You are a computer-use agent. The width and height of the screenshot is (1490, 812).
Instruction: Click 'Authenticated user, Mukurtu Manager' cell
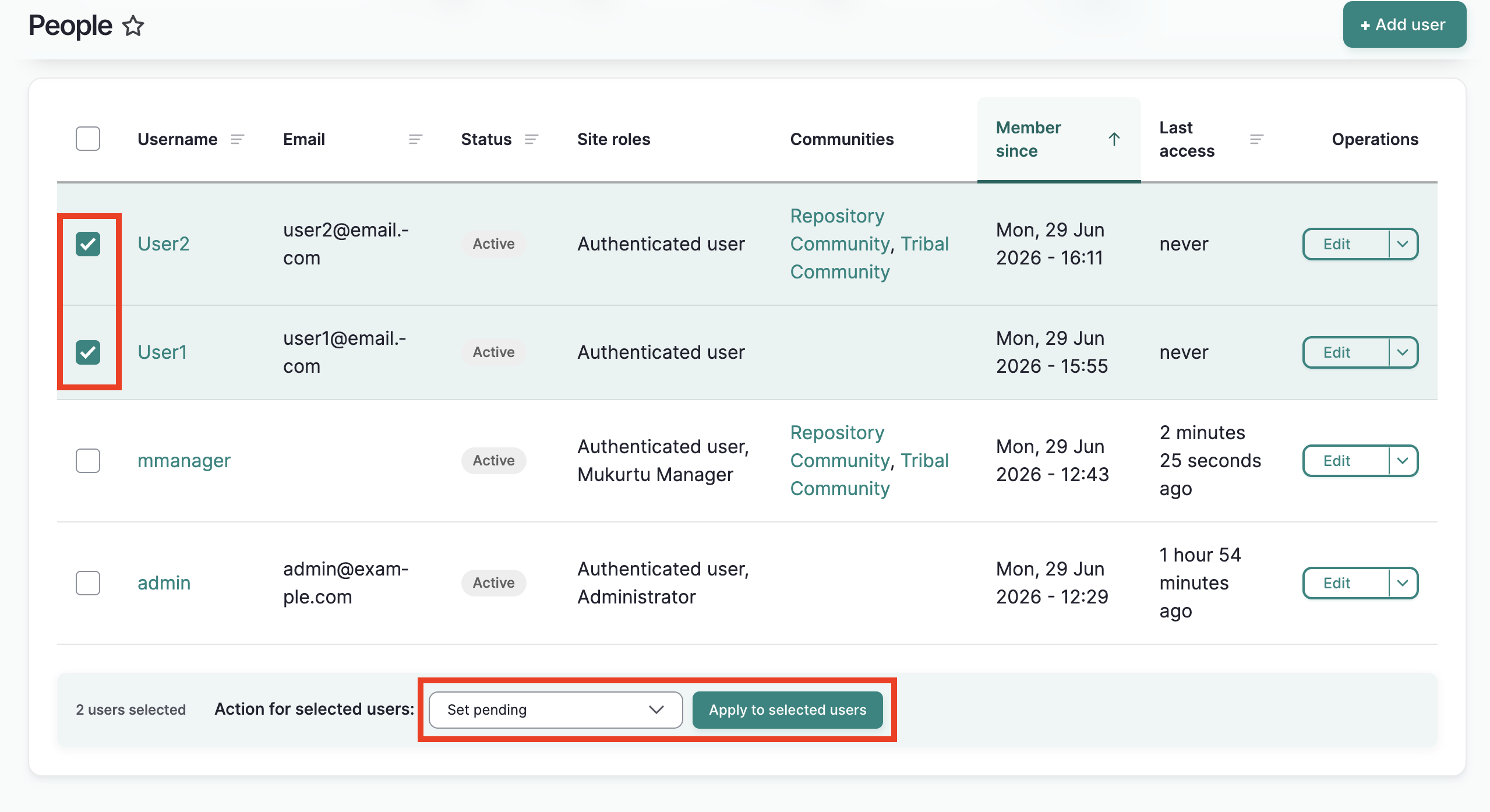pyautogui.click(x=663, y=460)
